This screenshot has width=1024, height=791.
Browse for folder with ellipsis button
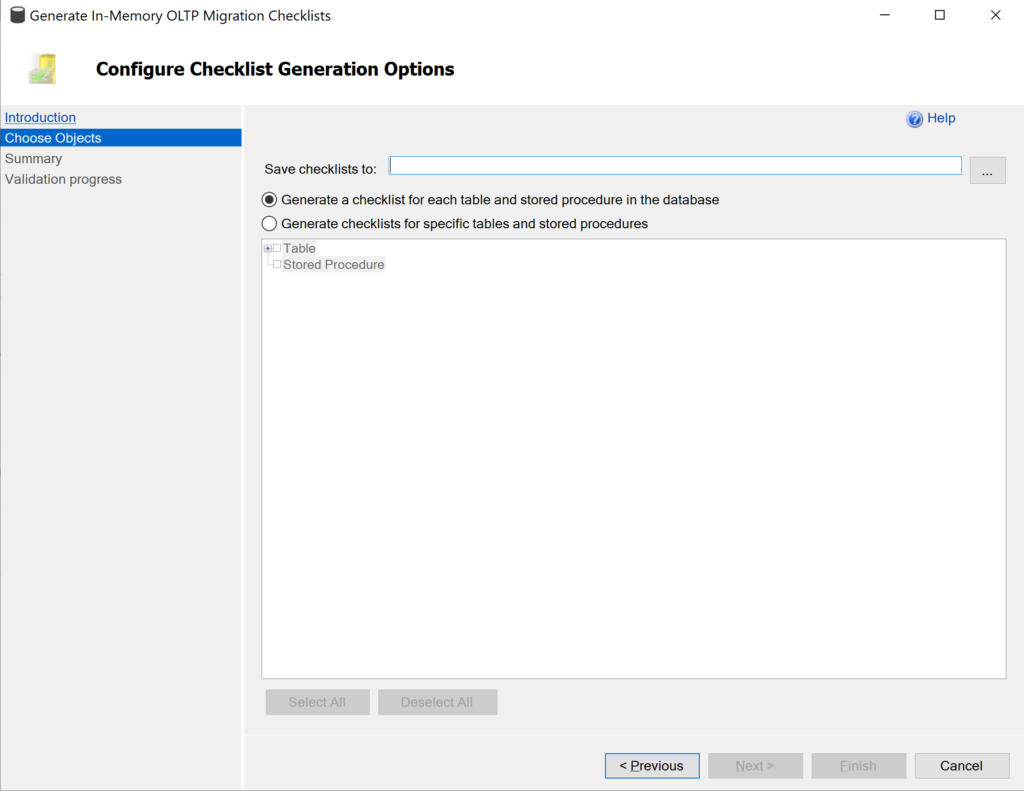pyautogui.click(x=987, y=170)
